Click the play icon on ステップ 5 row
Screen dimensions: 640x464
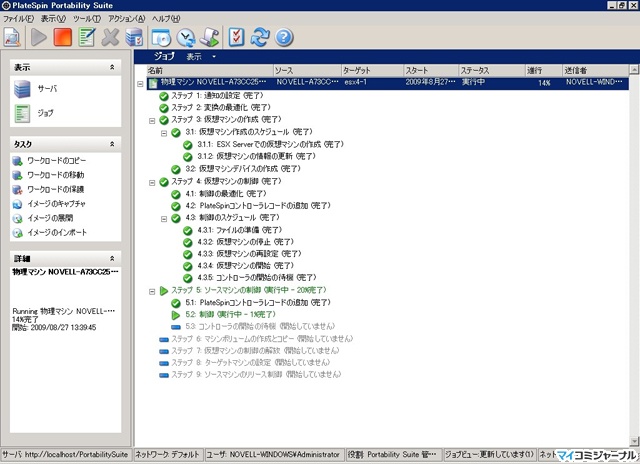click(x=164, y=291)
